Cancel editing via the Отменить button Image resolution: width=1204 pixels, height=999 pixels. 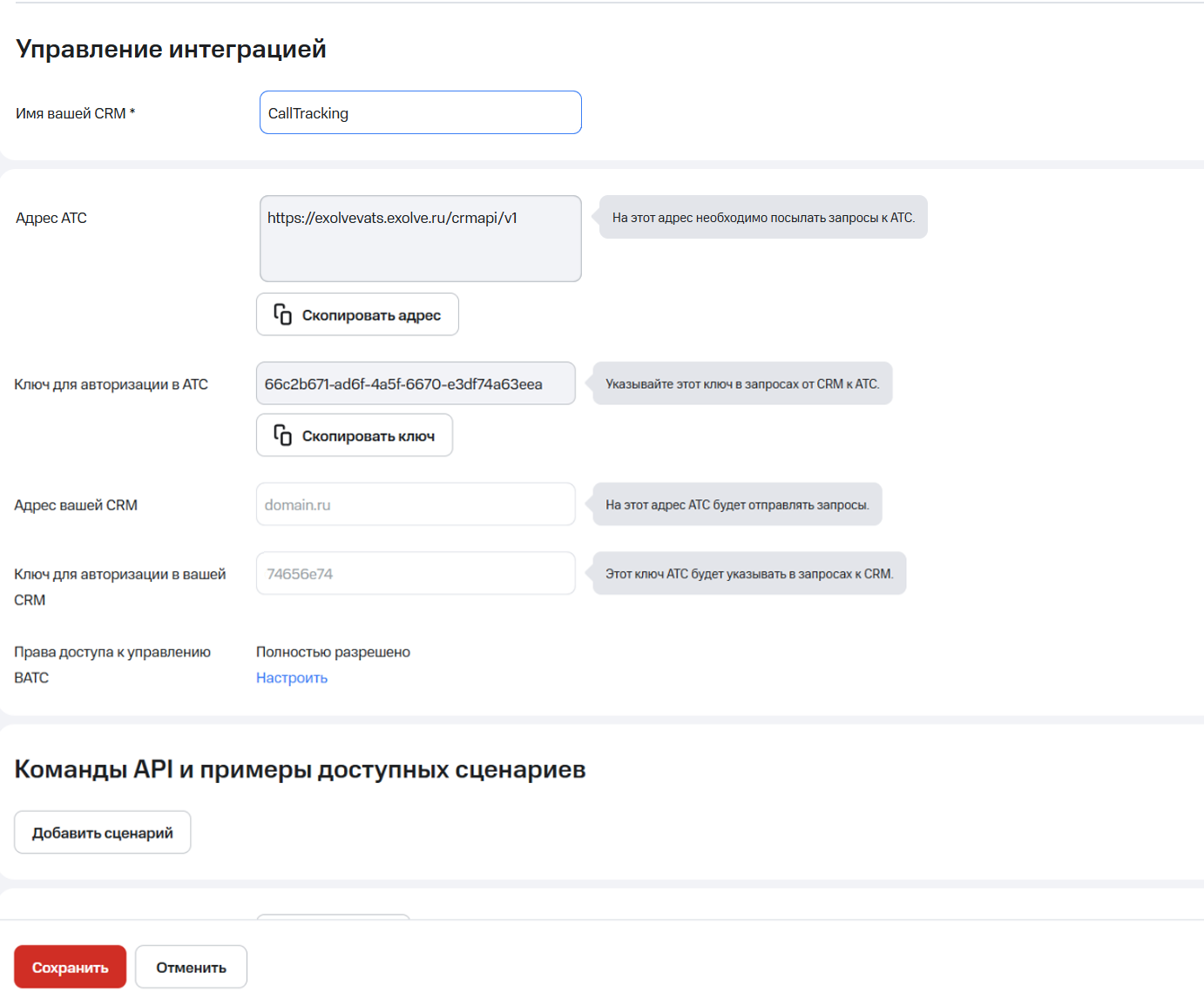coord(191,968)
